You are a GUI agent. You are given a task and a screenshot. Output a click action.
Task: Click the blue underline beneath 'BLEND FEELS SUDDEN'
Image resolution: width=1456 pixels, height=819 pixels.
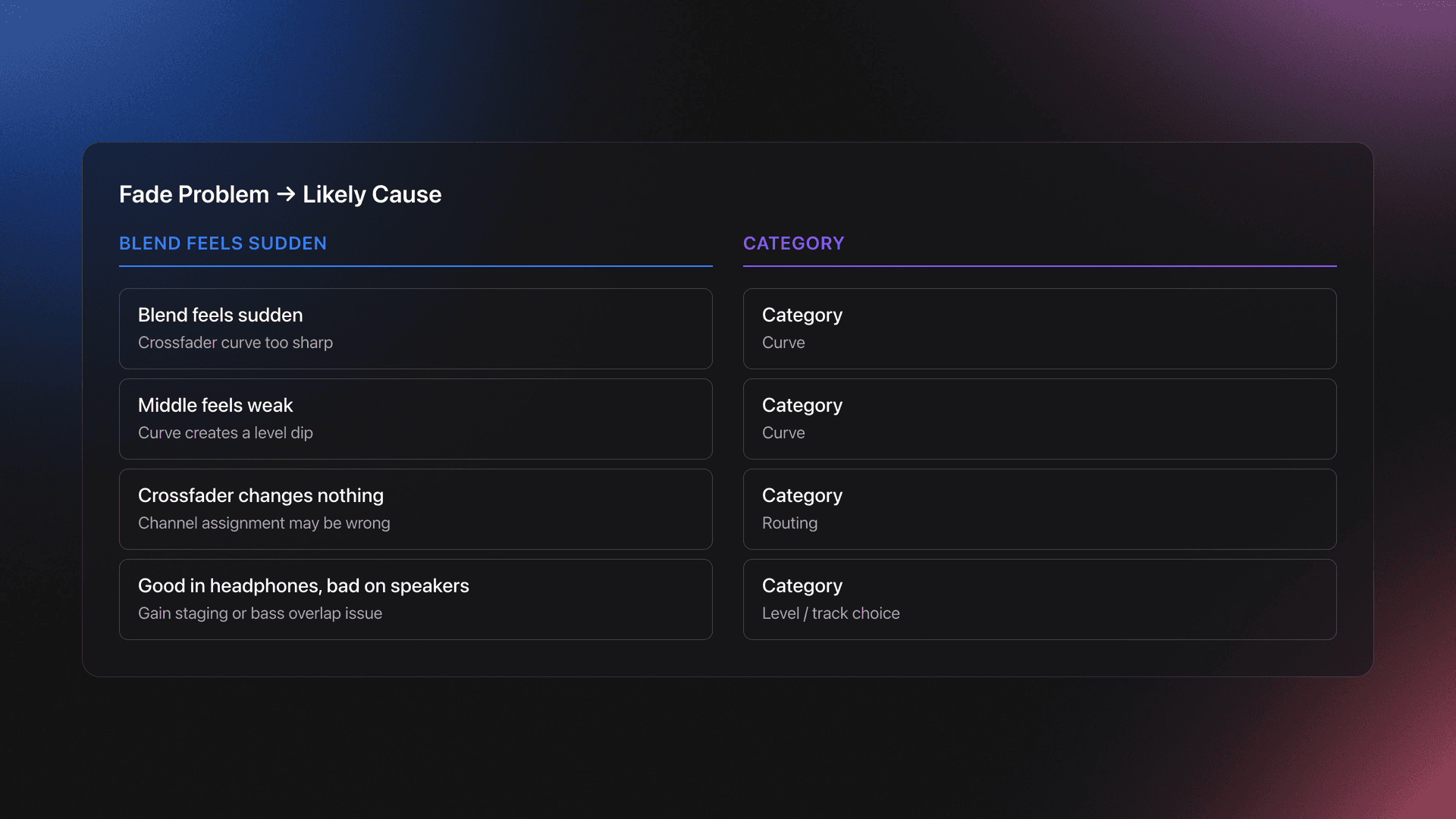[x=416, y=266]
